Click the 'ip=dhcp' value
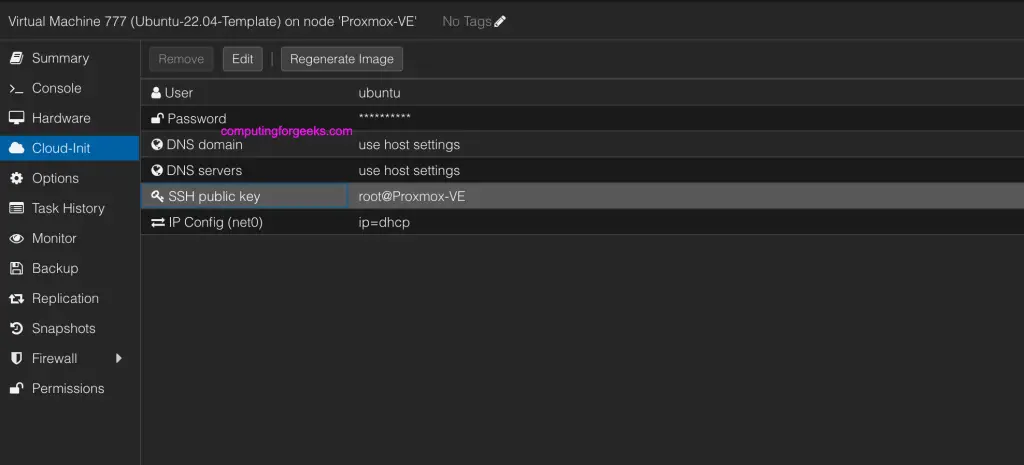The width and height of the screenshot is (1024, 465). coord(384,223)
